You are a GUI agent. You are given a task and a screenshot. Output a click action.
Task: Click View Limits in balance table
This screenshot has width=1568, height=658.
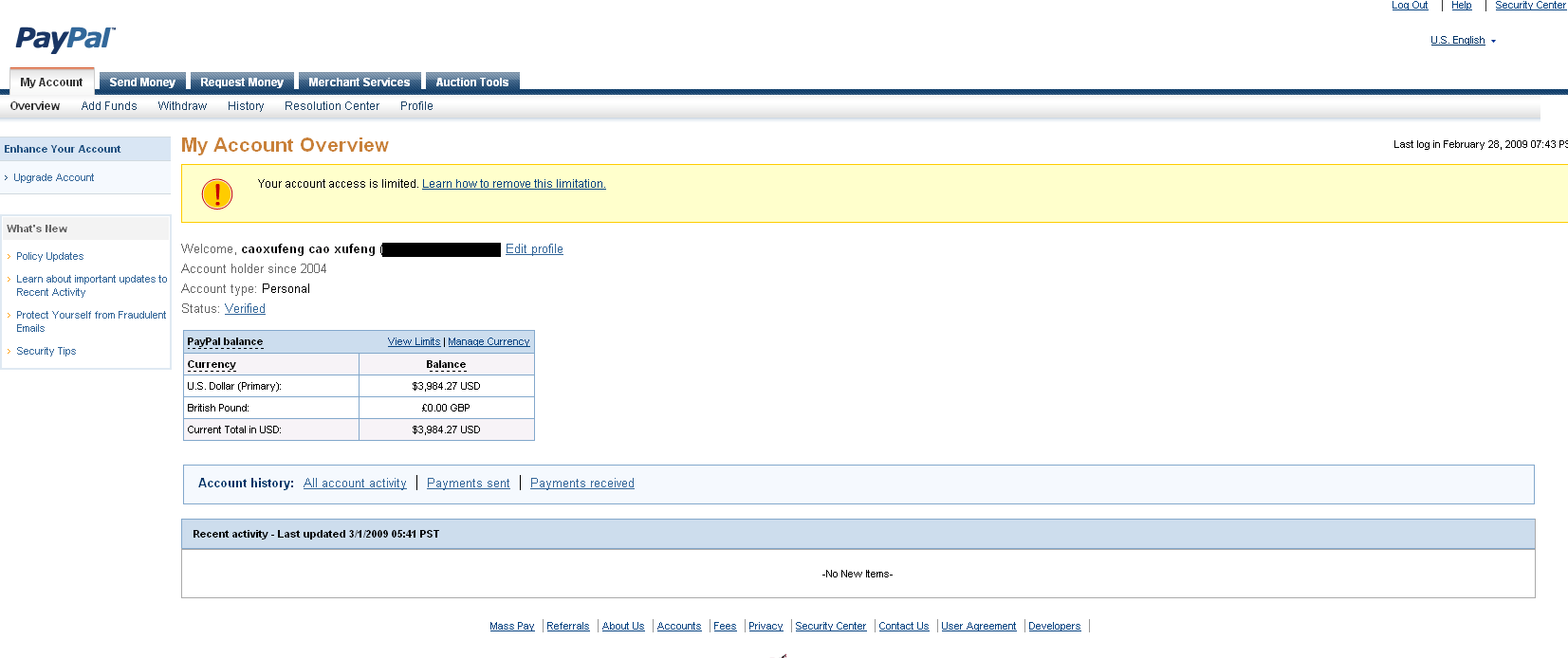414,341
